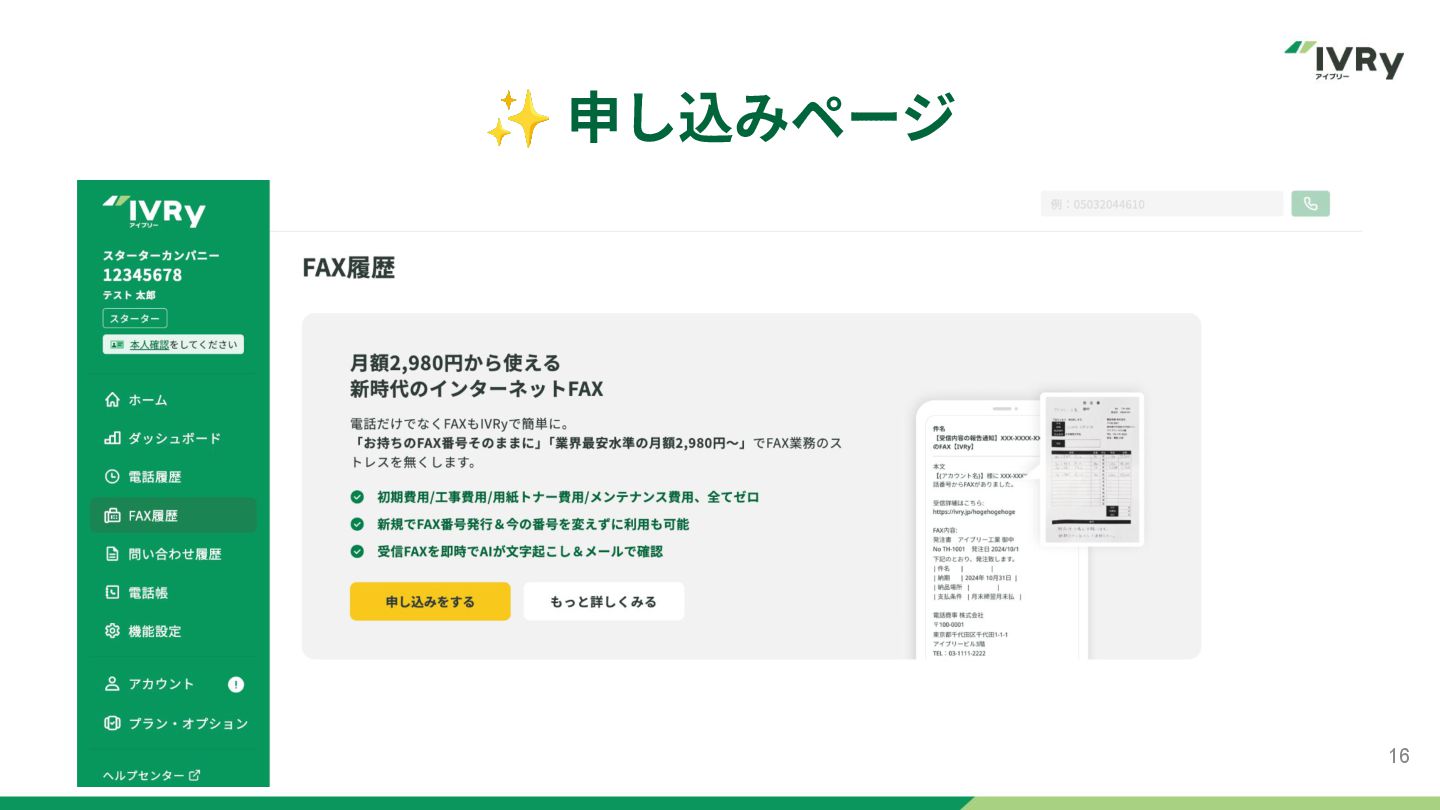Click the alert badge next to アカウント

click(236, 685)
